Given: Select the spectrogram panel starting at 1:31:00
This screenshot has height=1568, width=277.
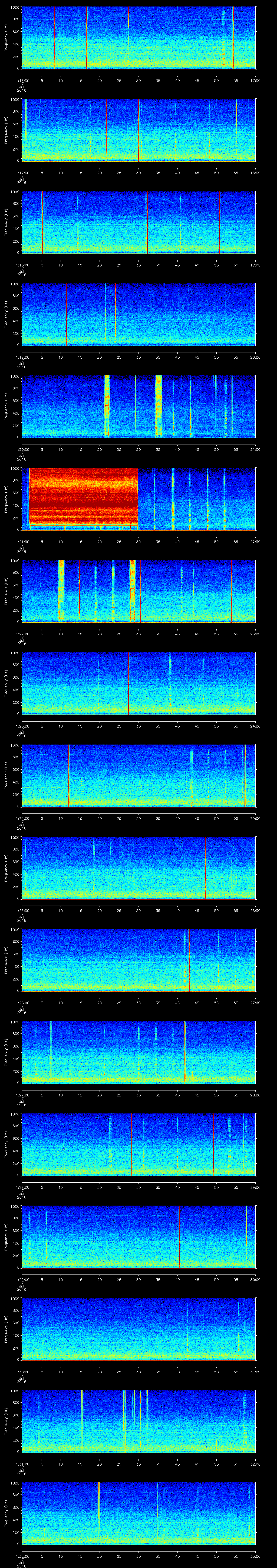Looking at the screenshot, I should (x=138, y=1421).
